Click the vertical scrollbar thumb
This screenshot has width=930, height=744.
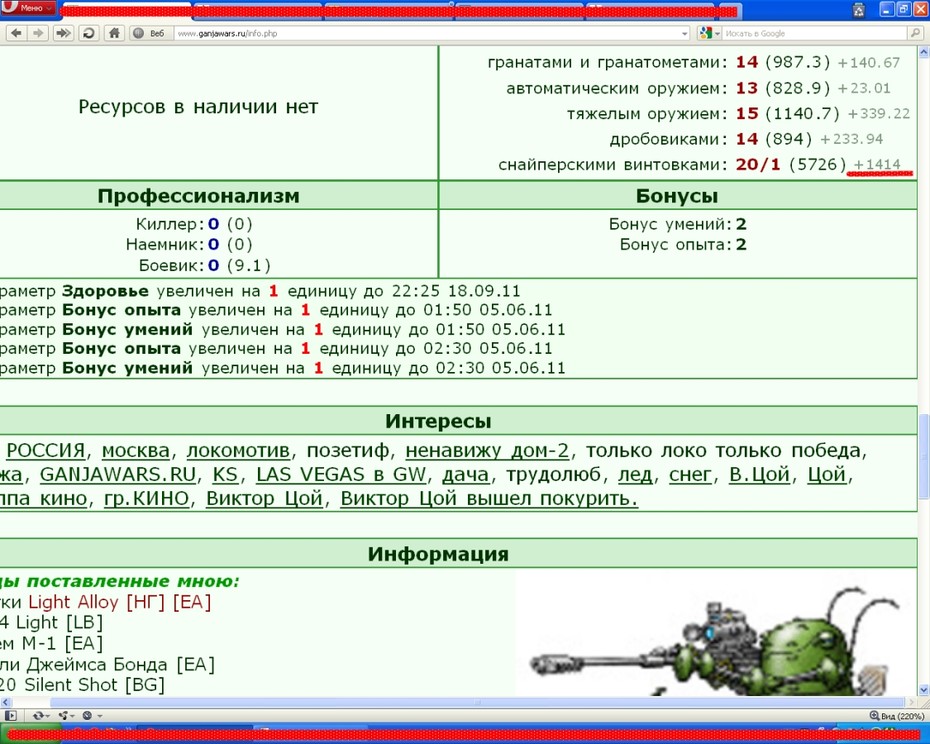click(923, 458)
